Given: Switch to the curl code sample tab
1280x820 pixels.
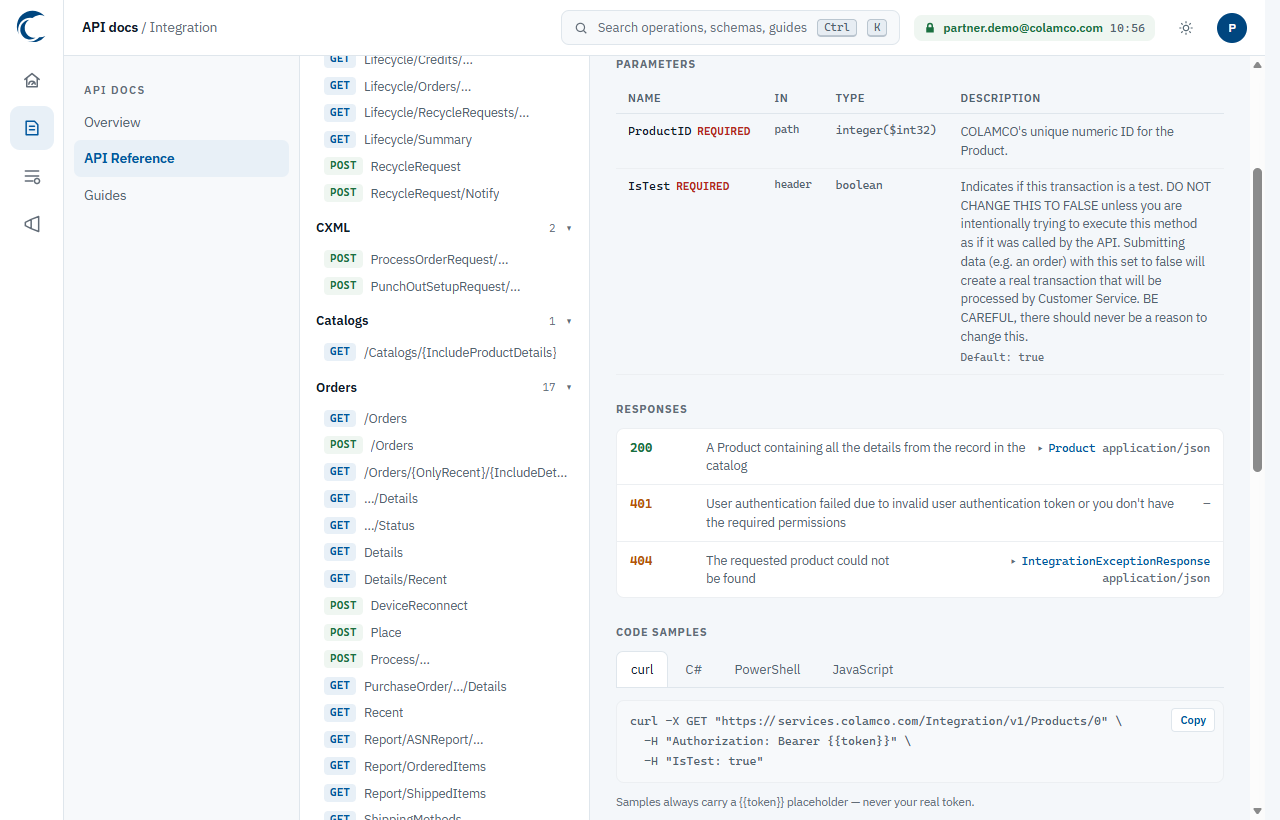Looking at the screenshot, I should pos(642,669).
